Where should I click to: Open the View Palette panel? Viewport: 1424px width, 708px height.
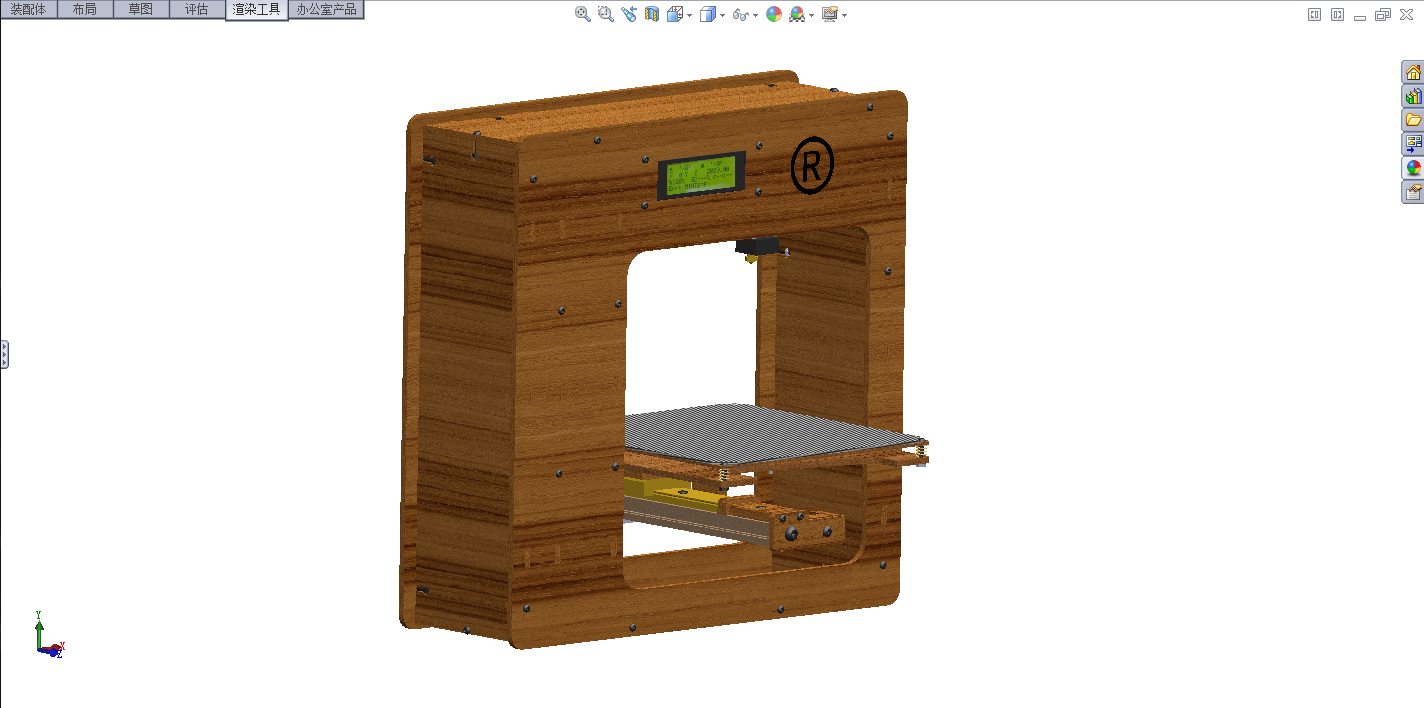tap(1413, 143)
